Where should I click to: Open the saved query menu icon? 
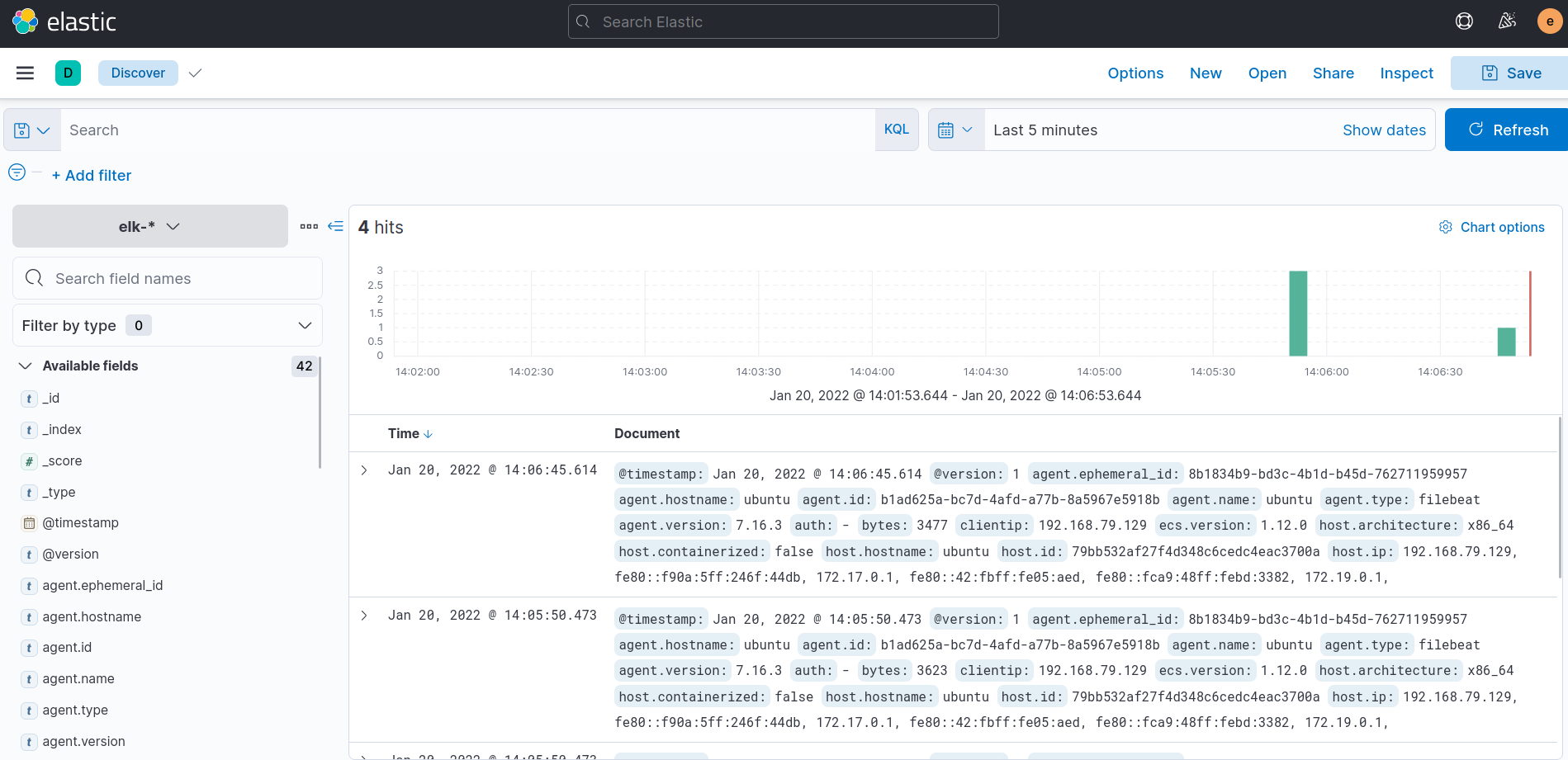[x=32, y=130]
